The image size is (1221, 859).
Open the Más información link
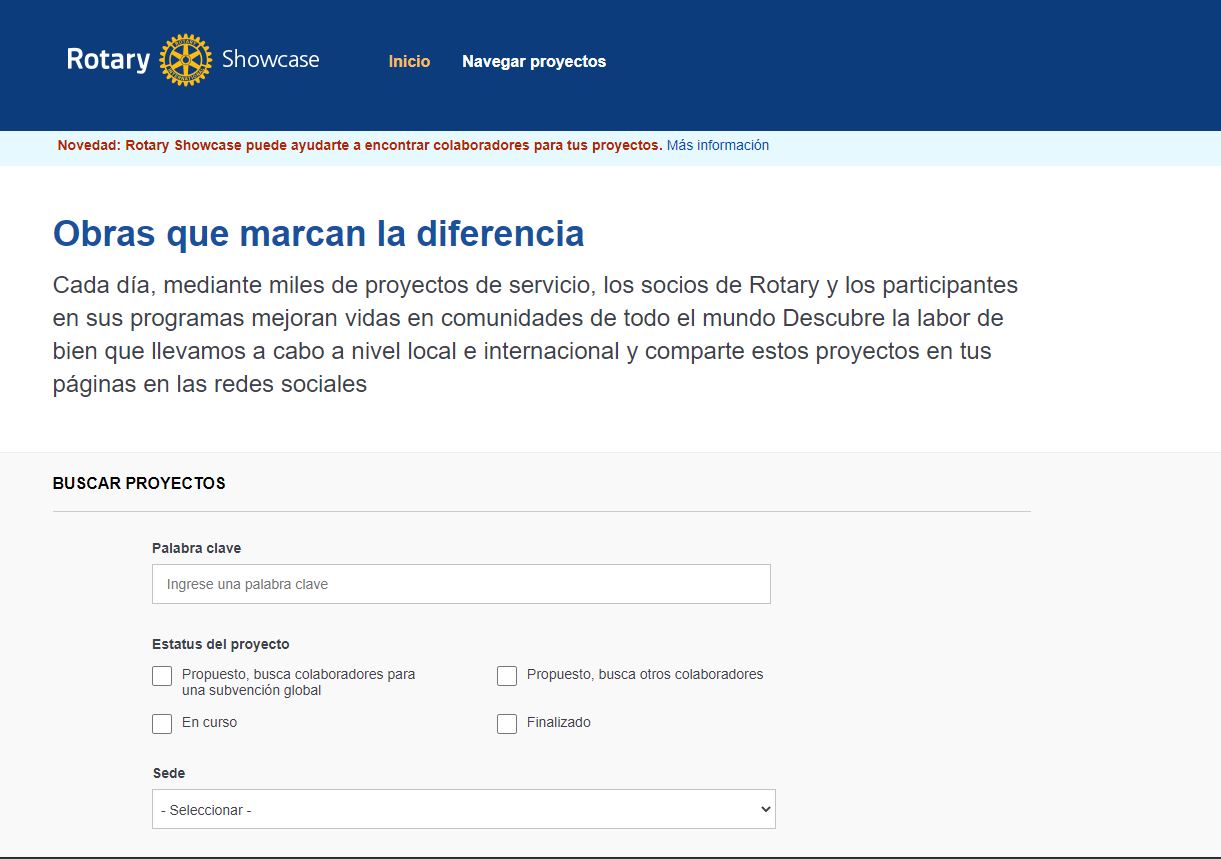(718, 145)
